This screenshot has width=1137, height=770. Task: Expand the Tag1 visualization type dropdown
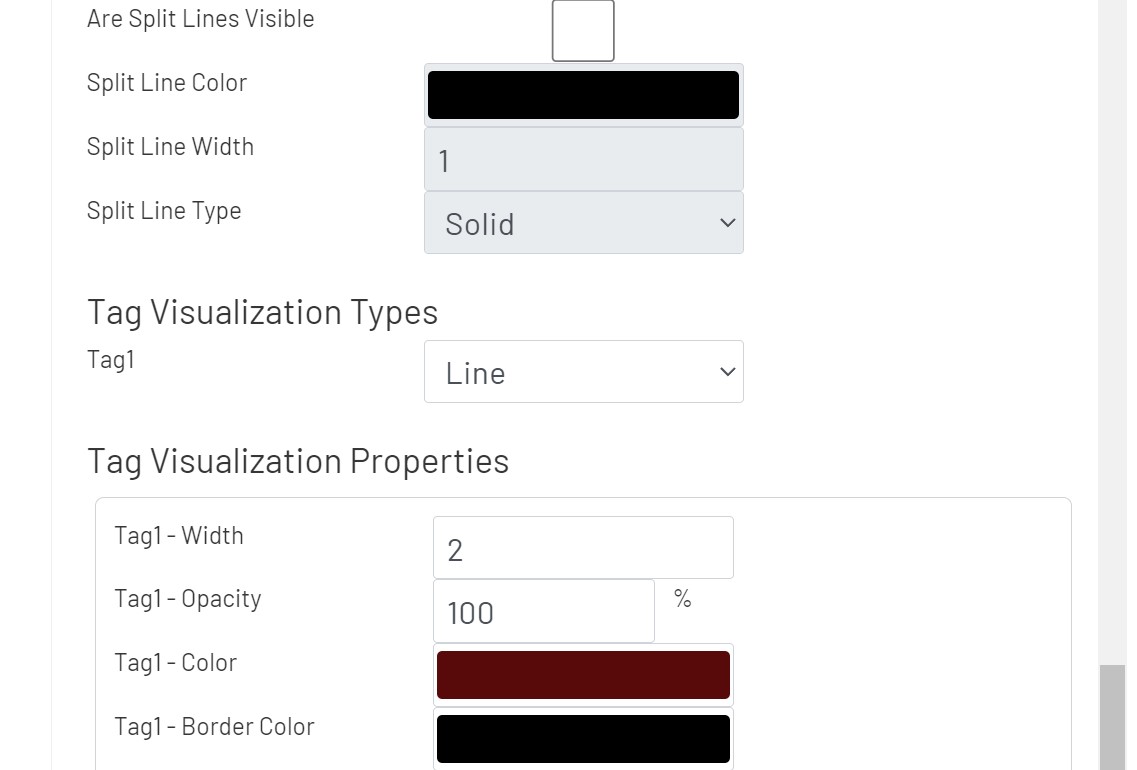(x=583, y=371)
